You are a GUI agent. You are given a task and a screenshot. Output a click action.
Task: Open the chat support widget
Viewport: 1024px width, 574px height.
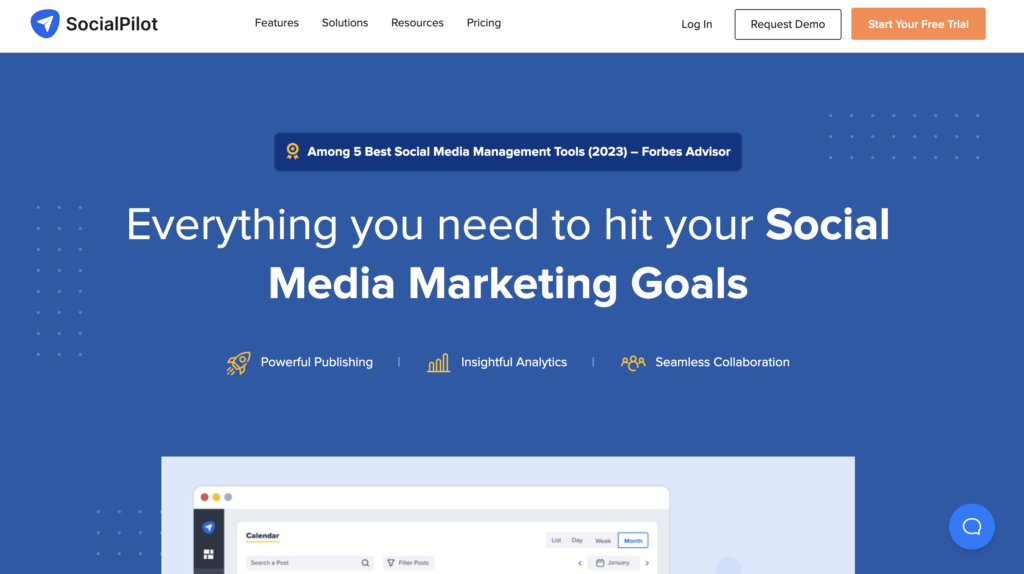[972, 526]
